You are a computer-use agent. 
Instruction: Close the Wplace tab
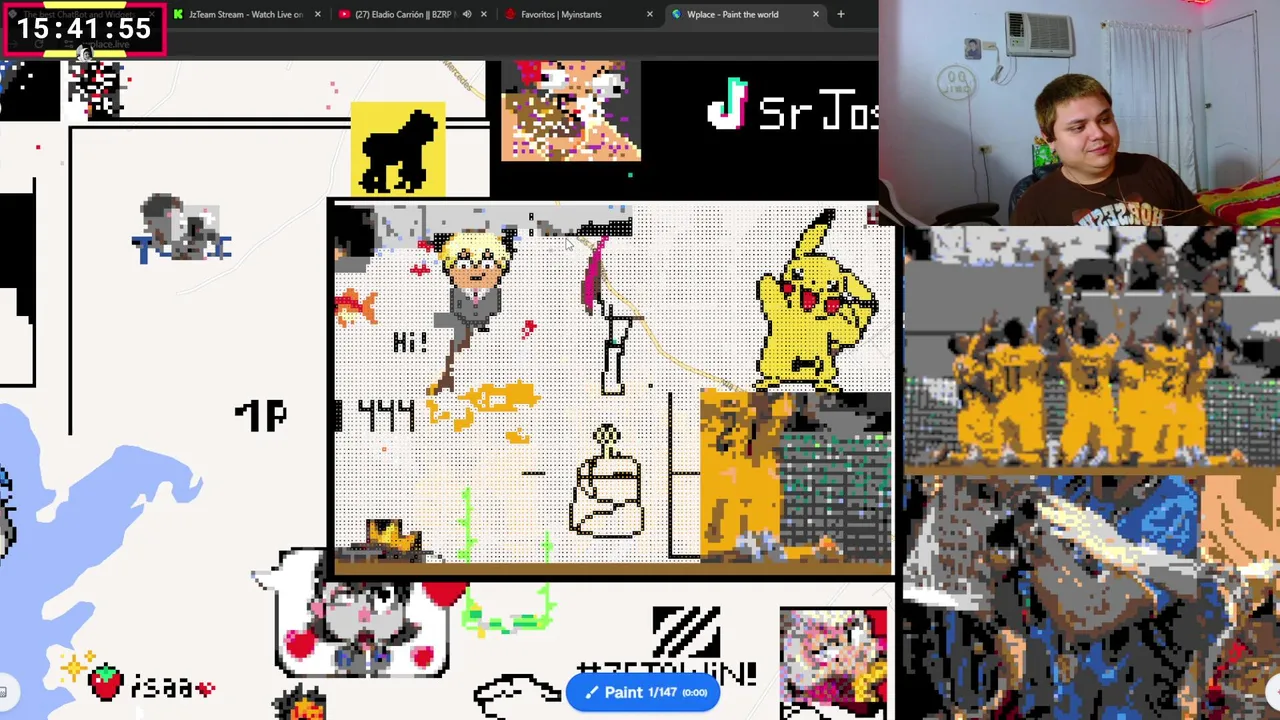(816, 14)
